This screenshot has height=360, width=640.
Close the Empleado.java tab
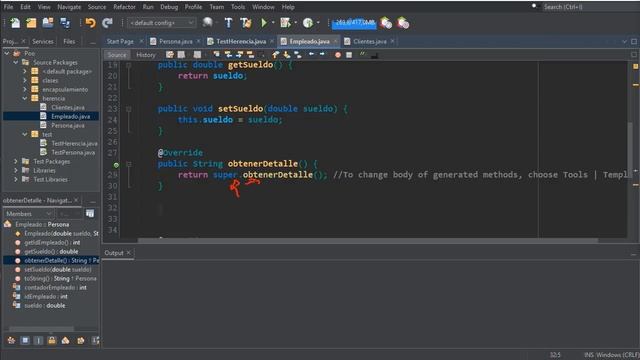click(x=335, y=41)
